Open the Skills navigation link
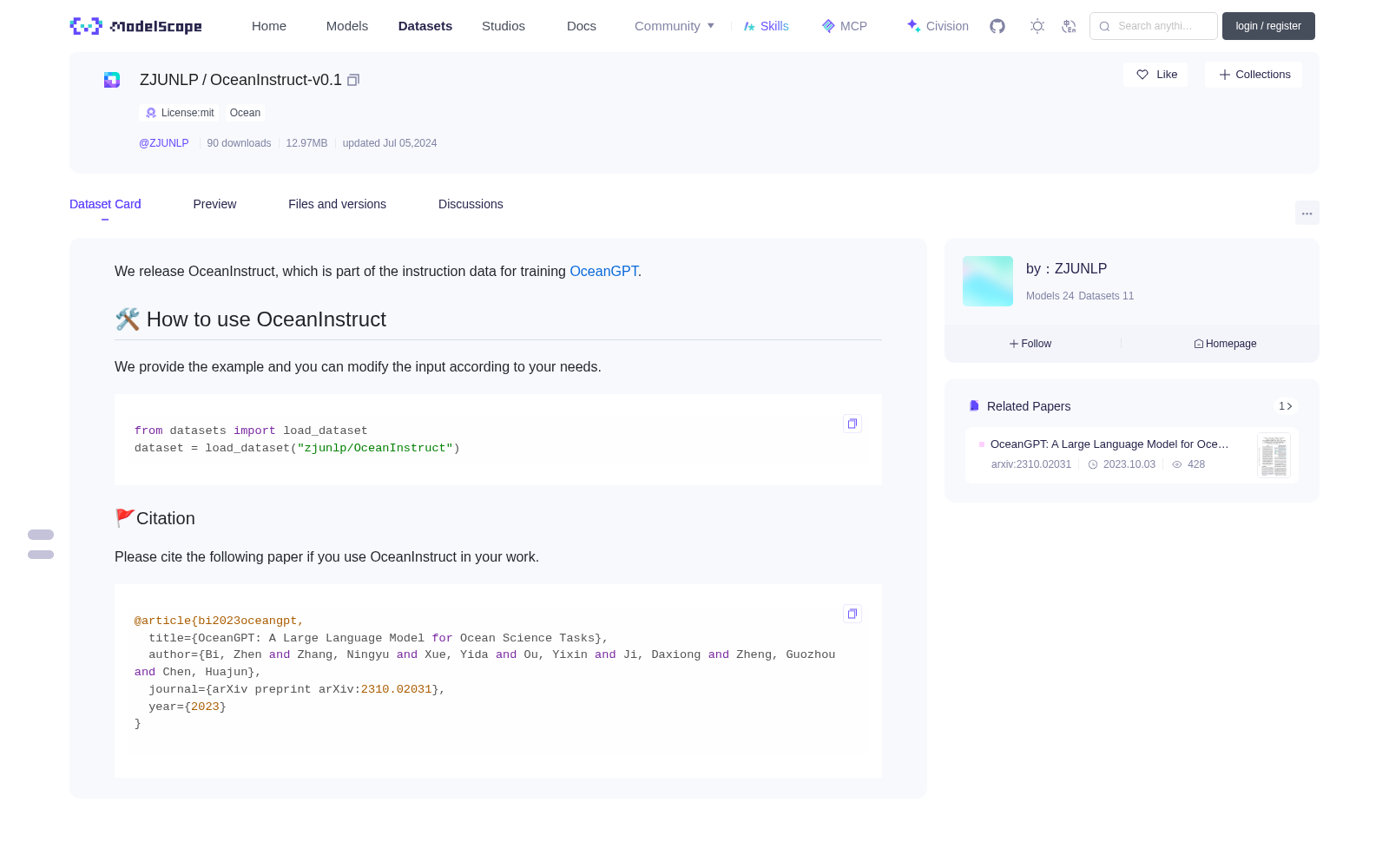The image size is (1389, 868). coord(767,26)
